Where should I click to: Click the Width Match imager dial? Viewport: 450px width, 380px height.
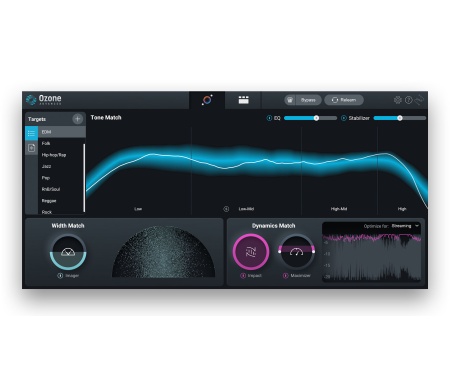(68, 252)
